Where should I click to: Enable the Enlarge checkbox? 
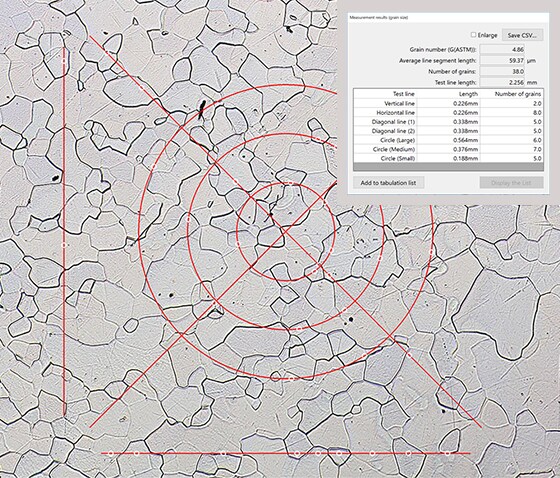[x=474, y=35]
